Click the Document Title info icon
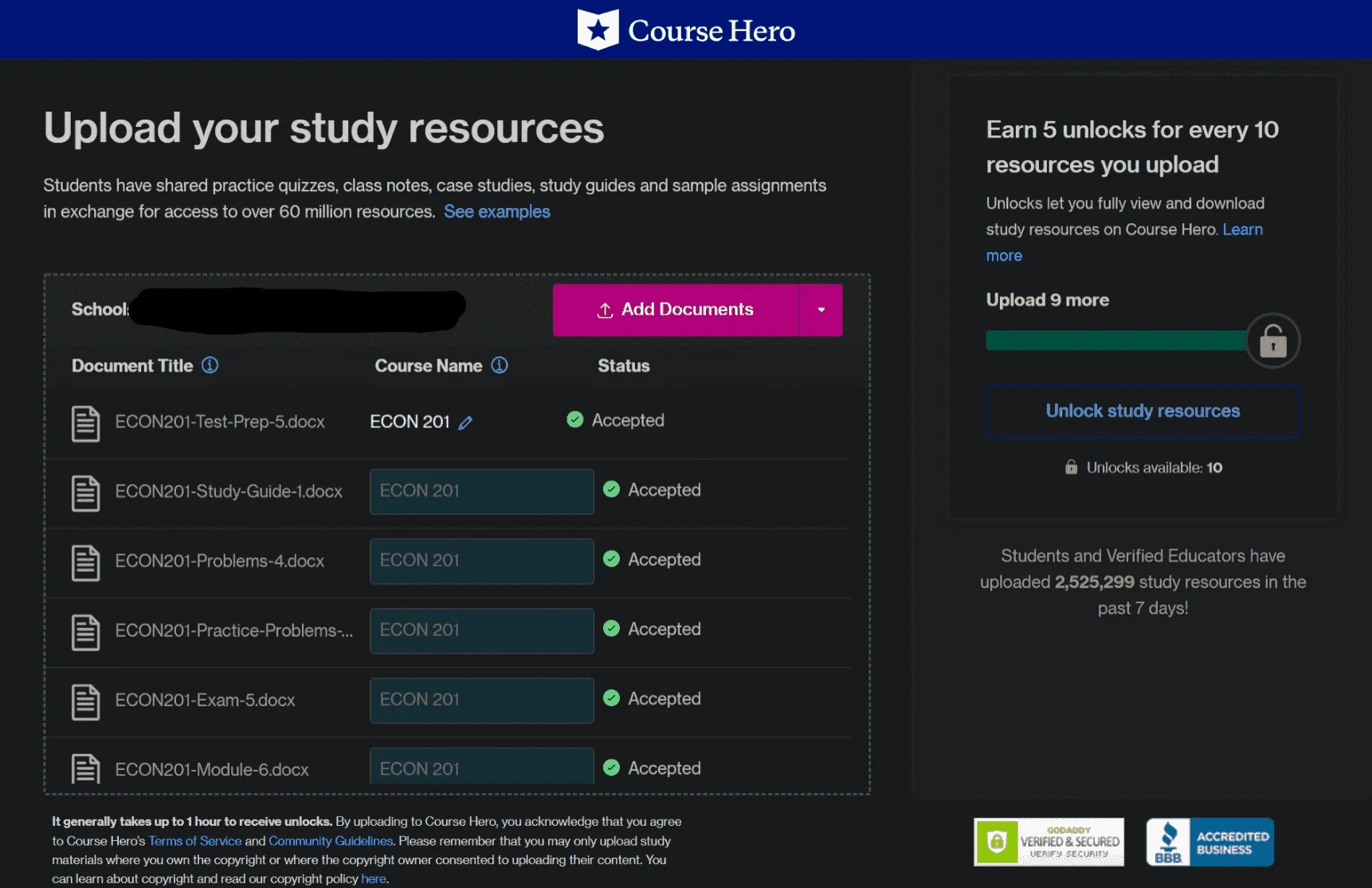This screenshot has height=888, width=1372. point(210,365)
